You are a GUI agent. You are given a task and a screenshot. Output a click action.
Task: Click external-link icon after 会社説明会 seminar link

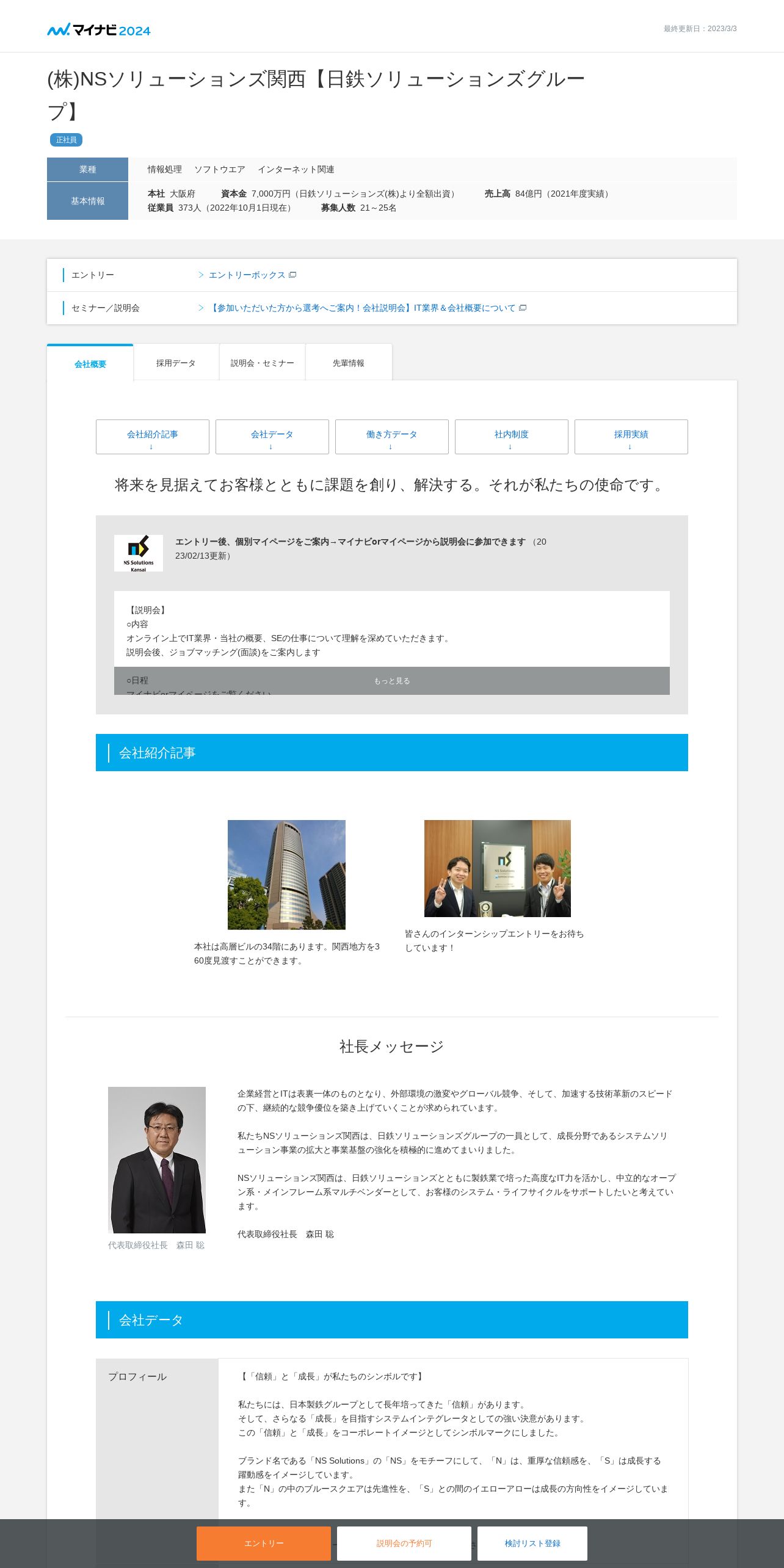click(522, 308)
